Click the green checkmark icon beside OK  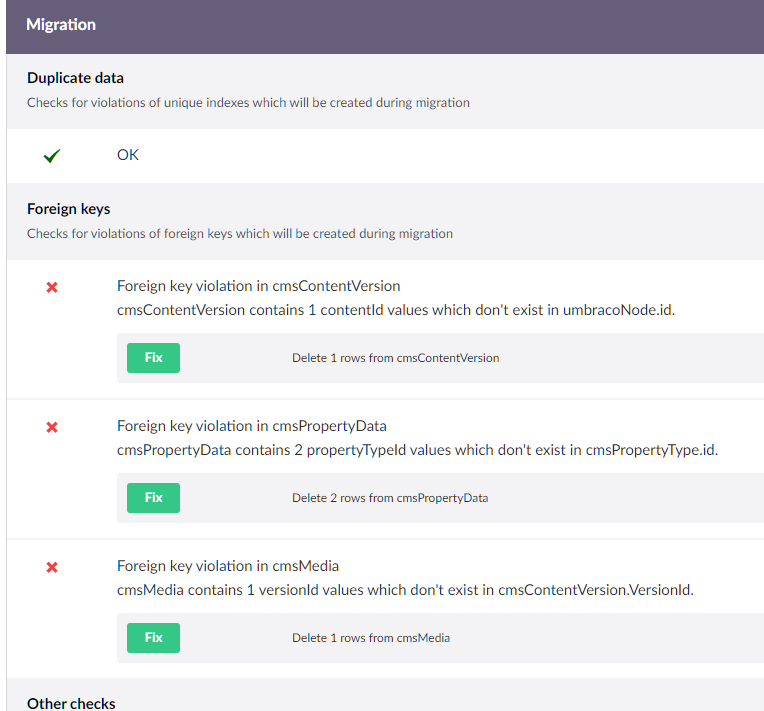pos(52,156)
